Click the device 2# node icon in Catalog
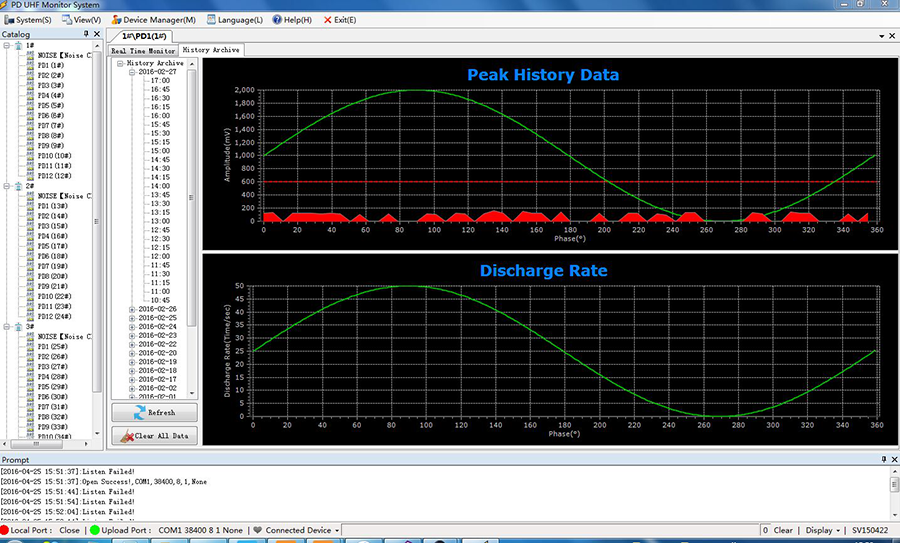This screenshot has width=900, height=543. click(x=18, y=186)
